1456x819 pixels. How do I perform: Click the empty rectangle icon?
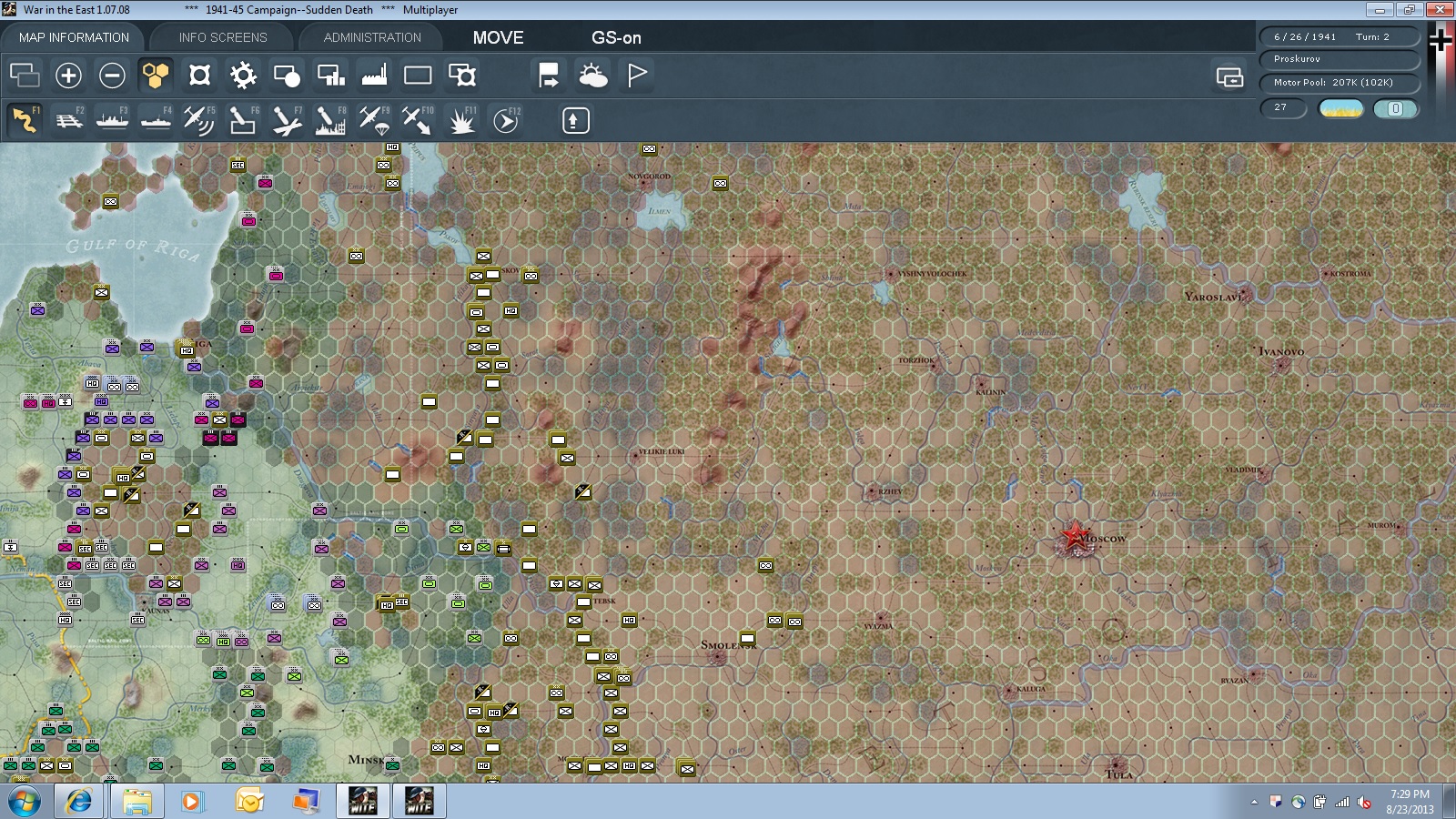coord(418,75)
